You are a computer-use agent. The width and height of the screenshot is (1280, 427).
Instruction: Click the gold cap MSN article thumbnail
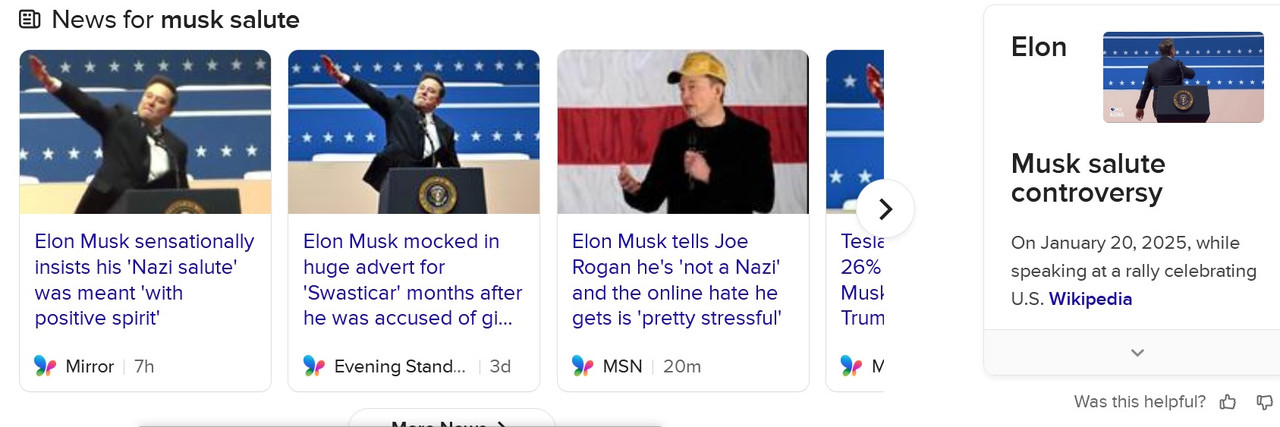(683, 132)
